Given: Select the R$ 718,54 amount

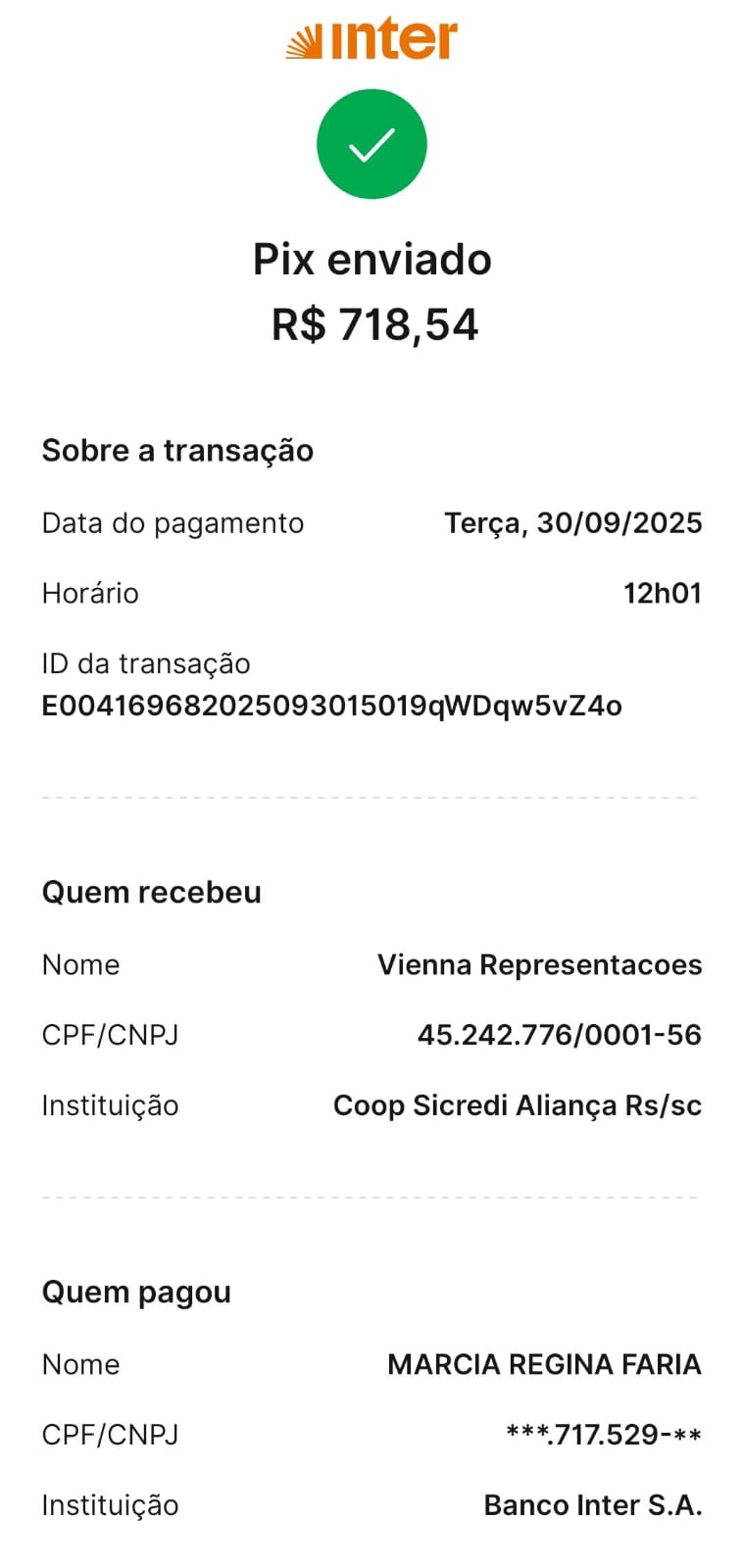Looking at the screenshot, I should tap(374, 324).
